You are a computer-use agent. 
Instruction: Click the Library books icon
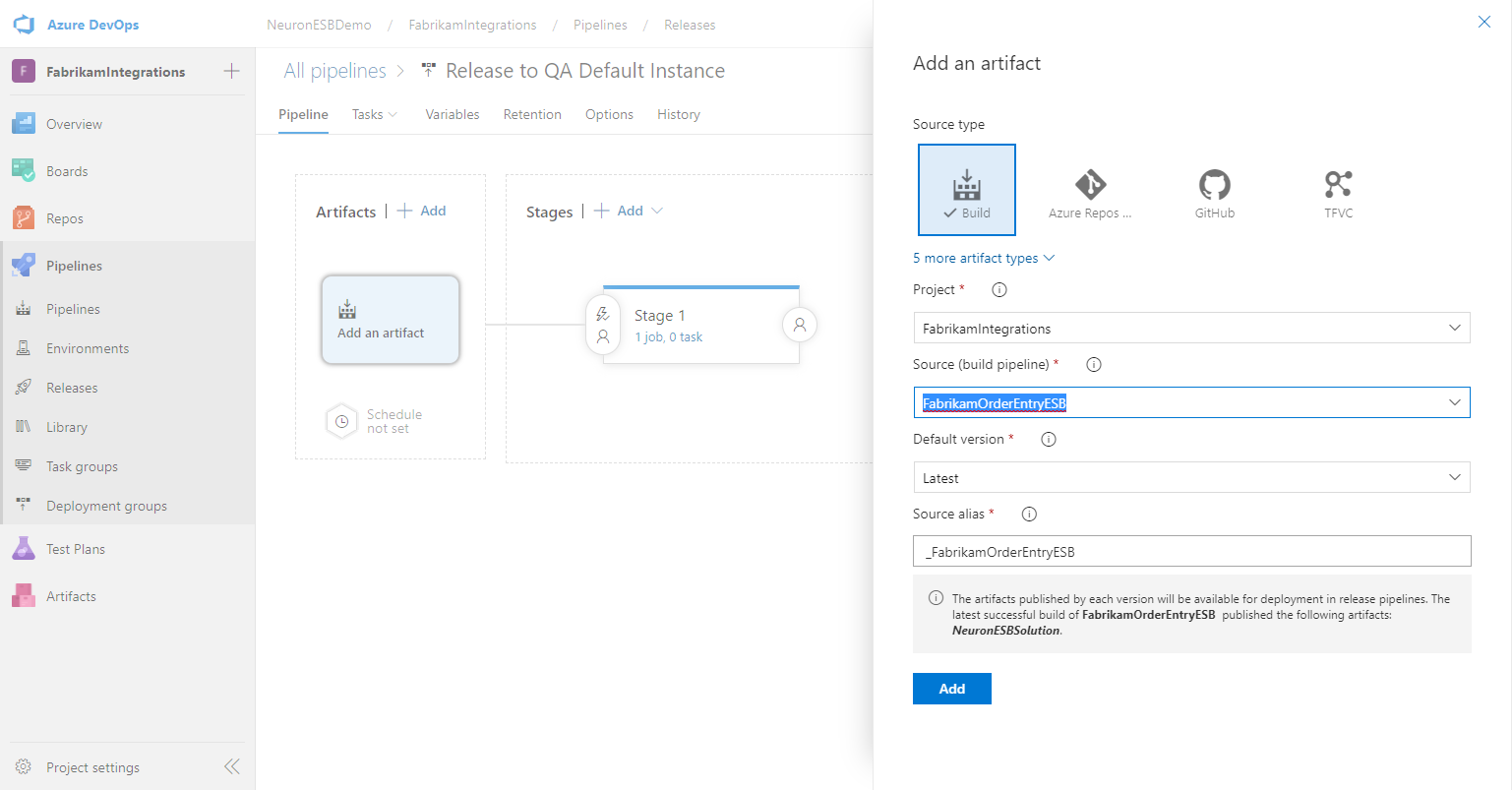24,427
